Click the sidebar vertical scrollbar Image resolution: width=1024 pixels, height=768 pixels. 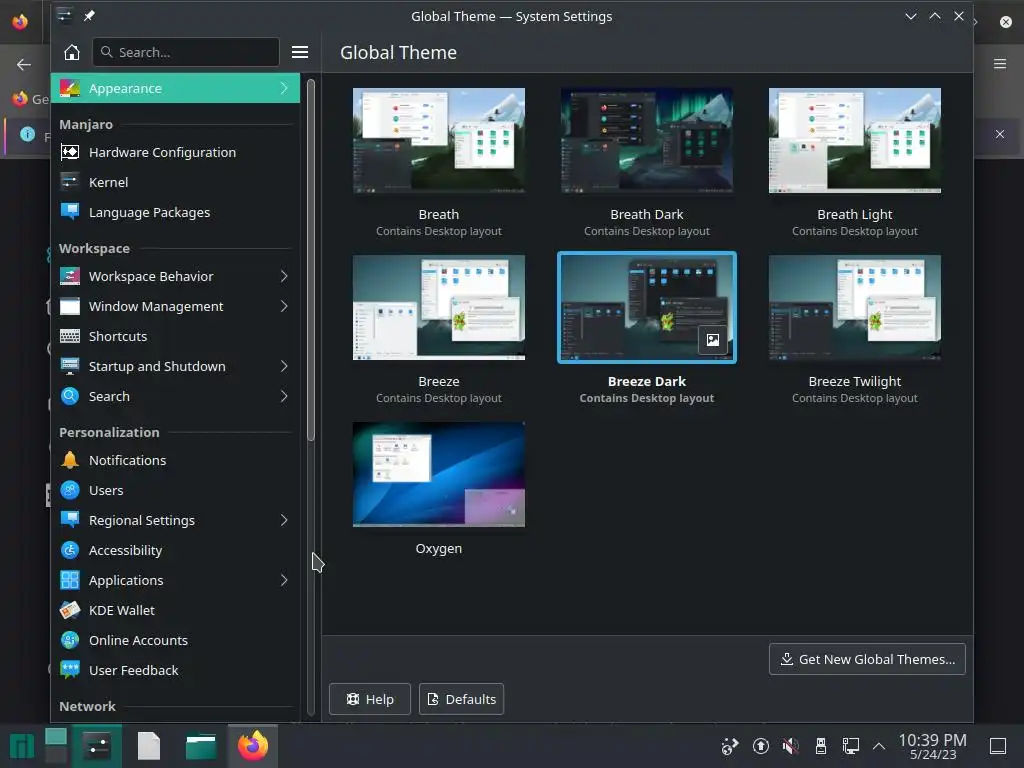point(311,260)
